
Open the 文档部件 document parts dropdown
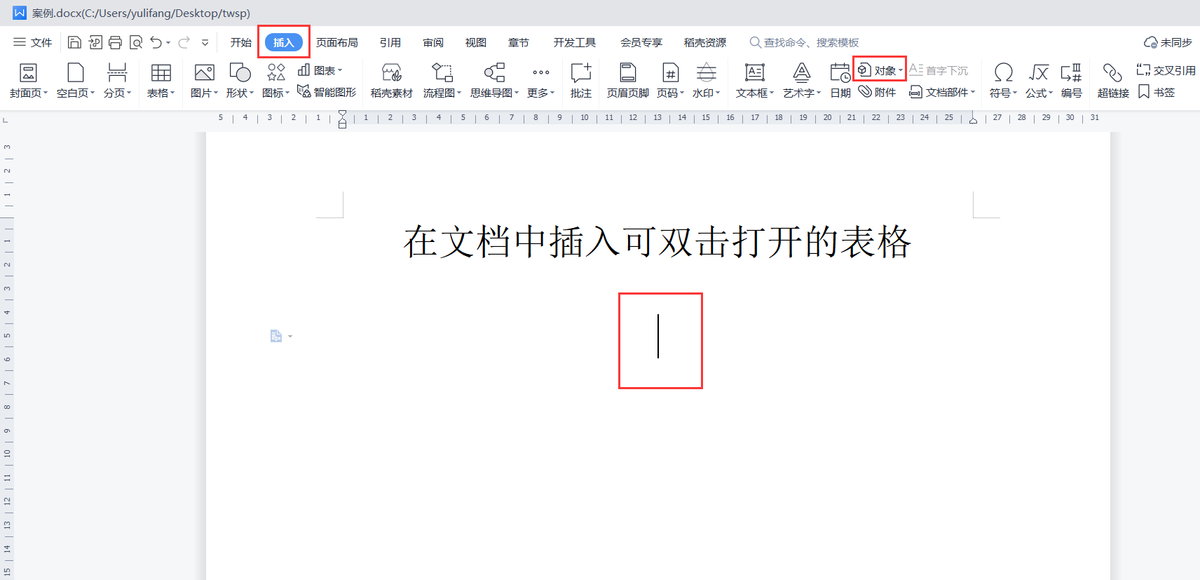tap(943, 91)
